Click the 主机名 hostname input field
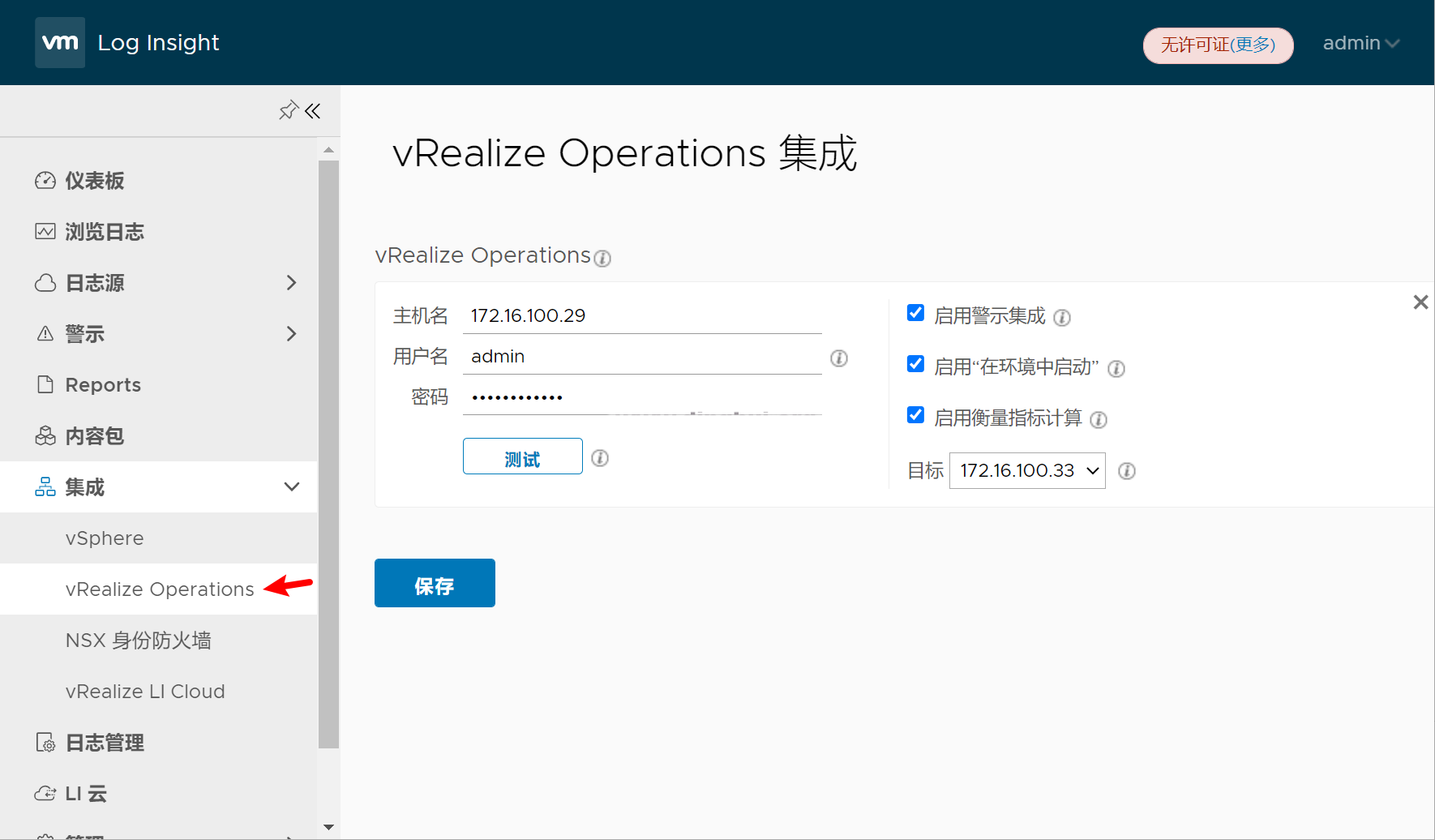Image resolution: width=1435 pixels, height=840 pixels. 641,315
